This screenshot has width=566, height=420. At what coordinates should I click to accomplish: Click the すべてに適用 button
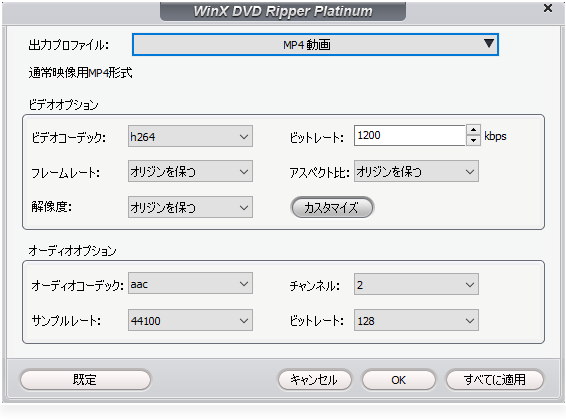(495, 380)
